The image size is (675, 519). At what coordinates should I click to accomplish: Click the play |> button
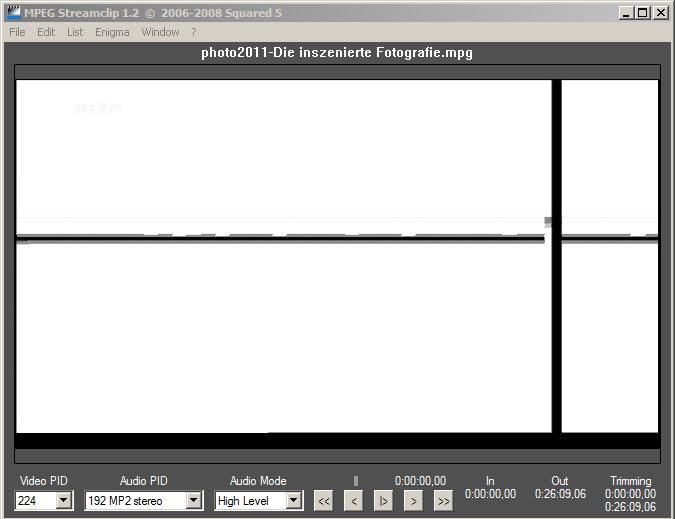coord(383,501)
